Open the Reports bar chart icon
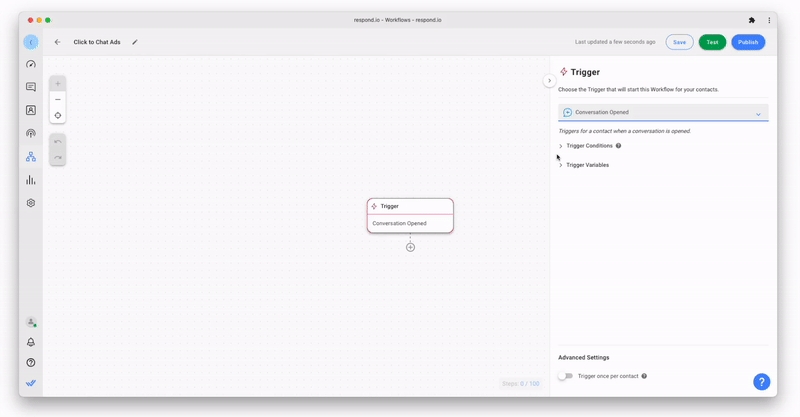Screen dimensions: 800x417 tap(31, 180)
